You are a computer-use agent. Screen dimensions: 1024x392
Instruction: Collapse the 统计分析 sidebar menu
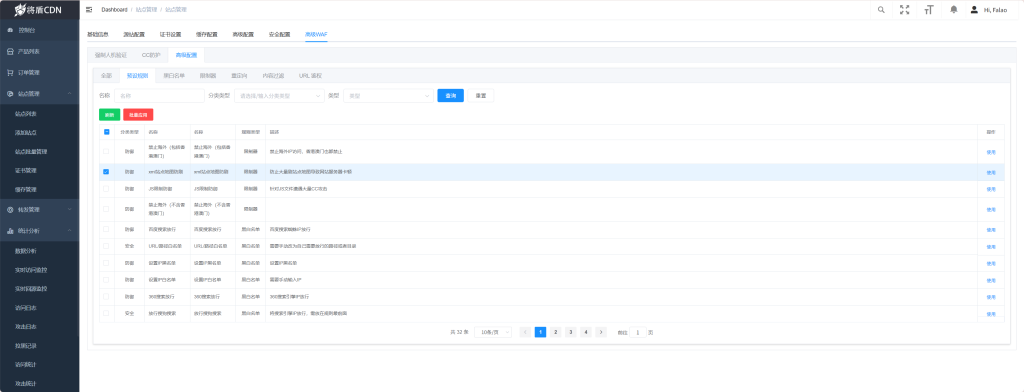[x=69, y=231]
